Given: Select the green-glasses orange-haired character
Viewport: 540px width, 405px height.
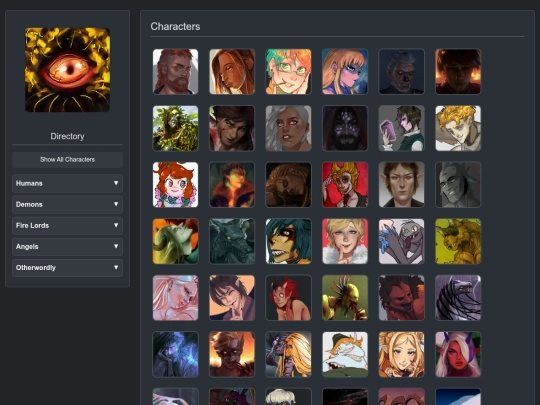Looking at the screenshot, I should [288, 72].
